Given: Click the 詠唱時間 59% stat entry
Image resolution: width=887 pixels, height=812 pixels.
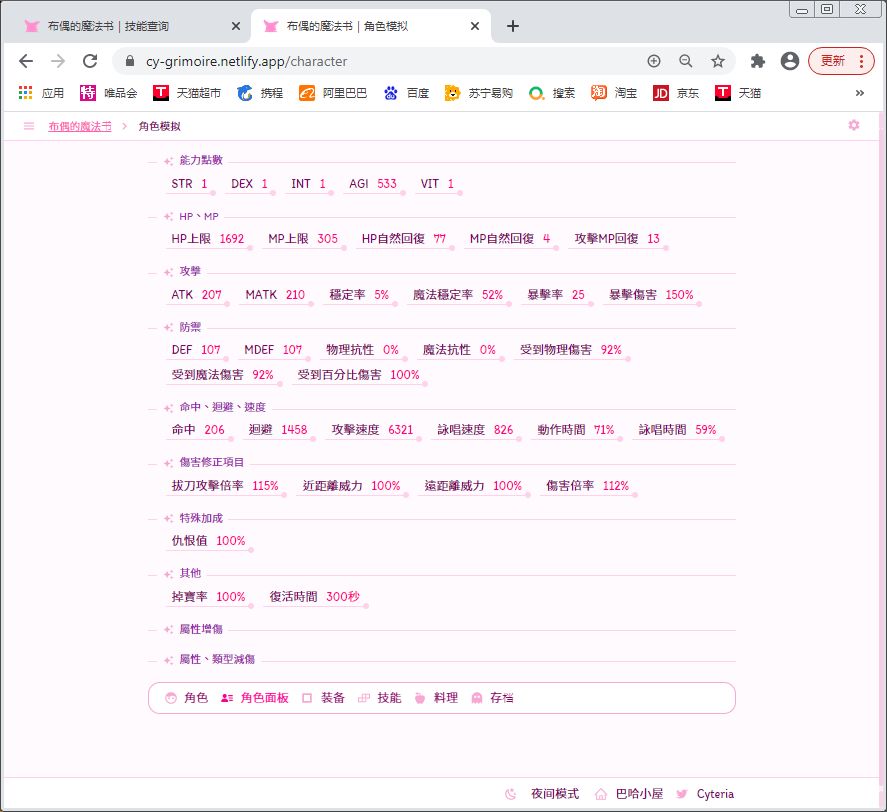Looking at the screenshot, I should (x=677, y=430).
